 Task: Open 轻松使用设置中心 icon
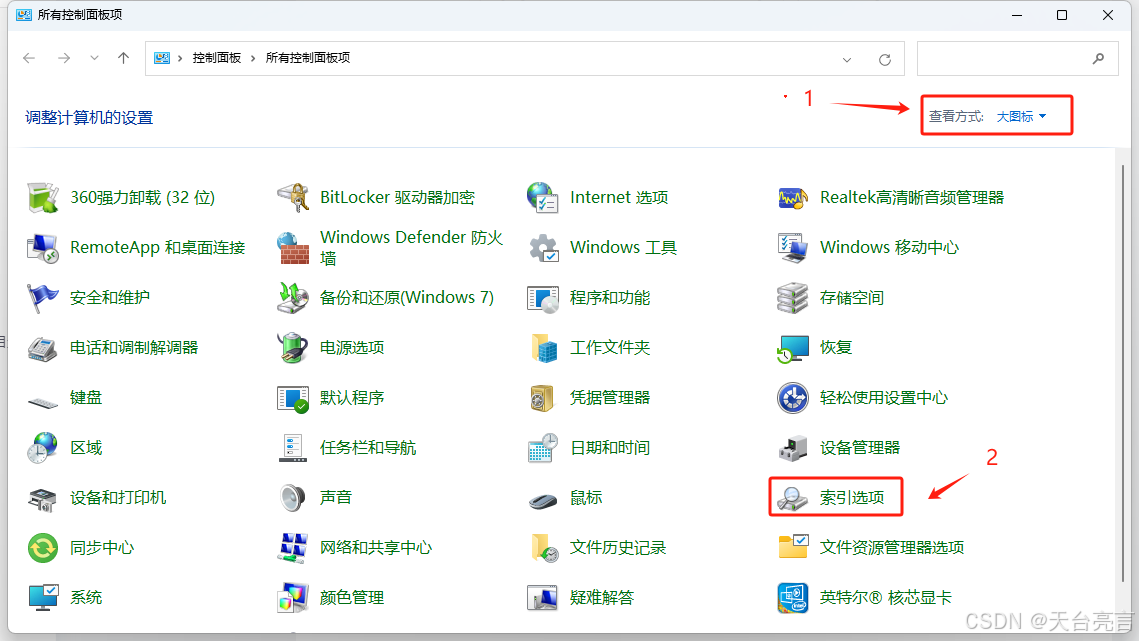pos(793,398)
